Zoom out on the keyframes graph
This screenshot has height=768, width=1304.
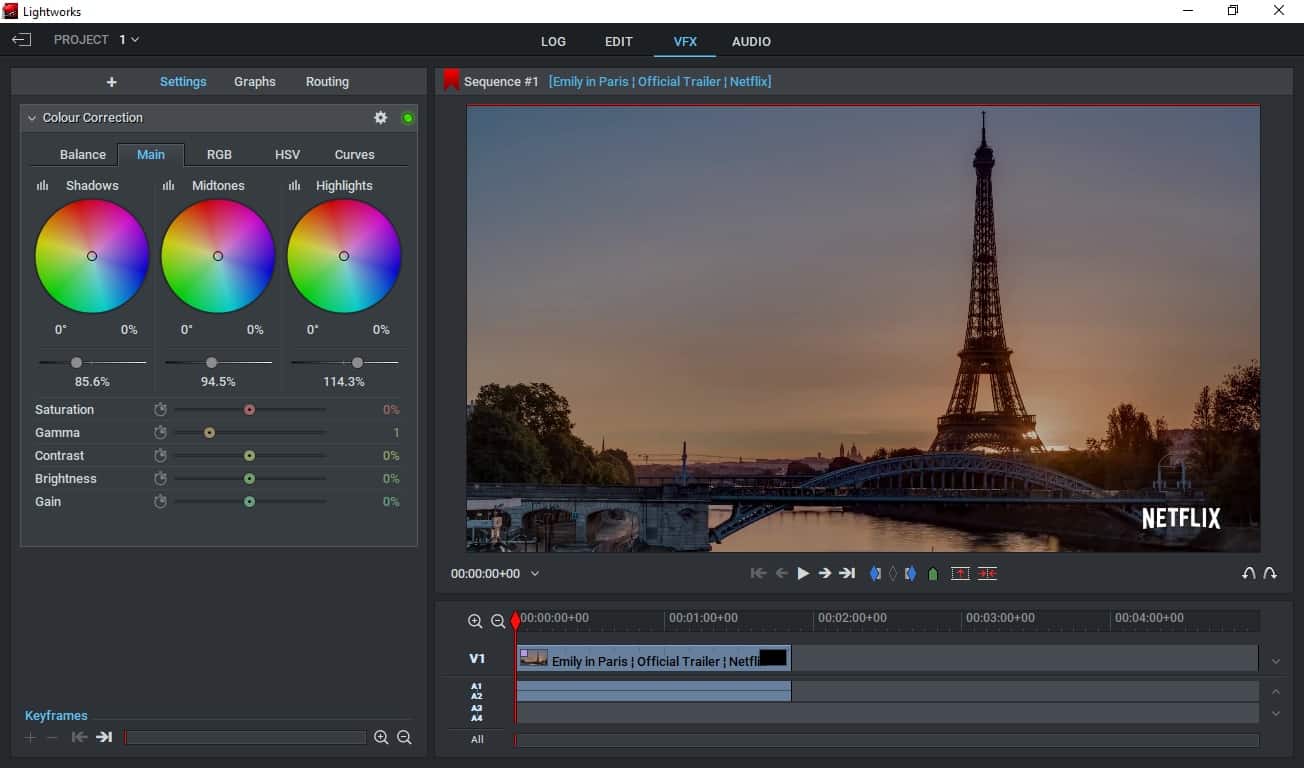coord(404,737)
